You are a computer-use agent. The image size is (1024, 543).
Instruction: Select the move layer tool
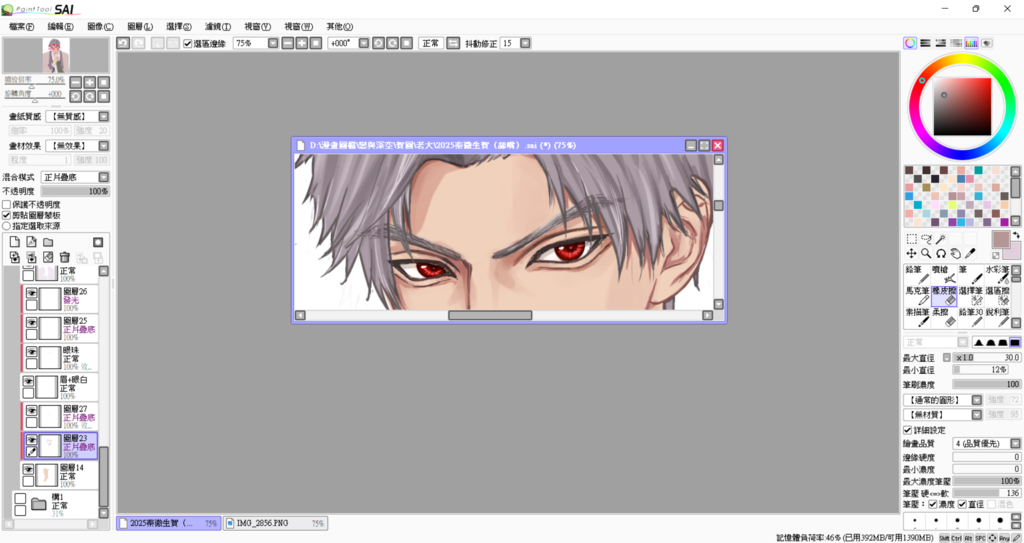pos(911,254)
